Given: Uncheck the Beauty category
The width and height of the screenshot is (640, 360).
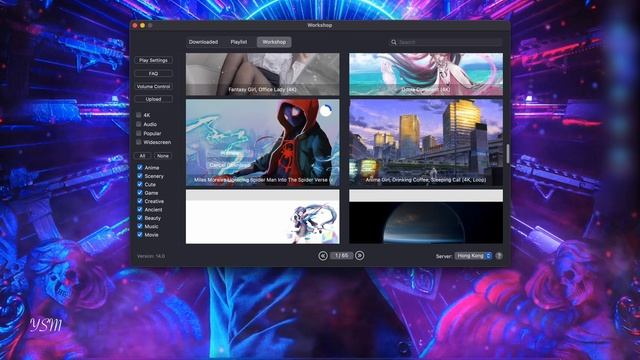Looking at the screenshot, I should click(140, 218).
